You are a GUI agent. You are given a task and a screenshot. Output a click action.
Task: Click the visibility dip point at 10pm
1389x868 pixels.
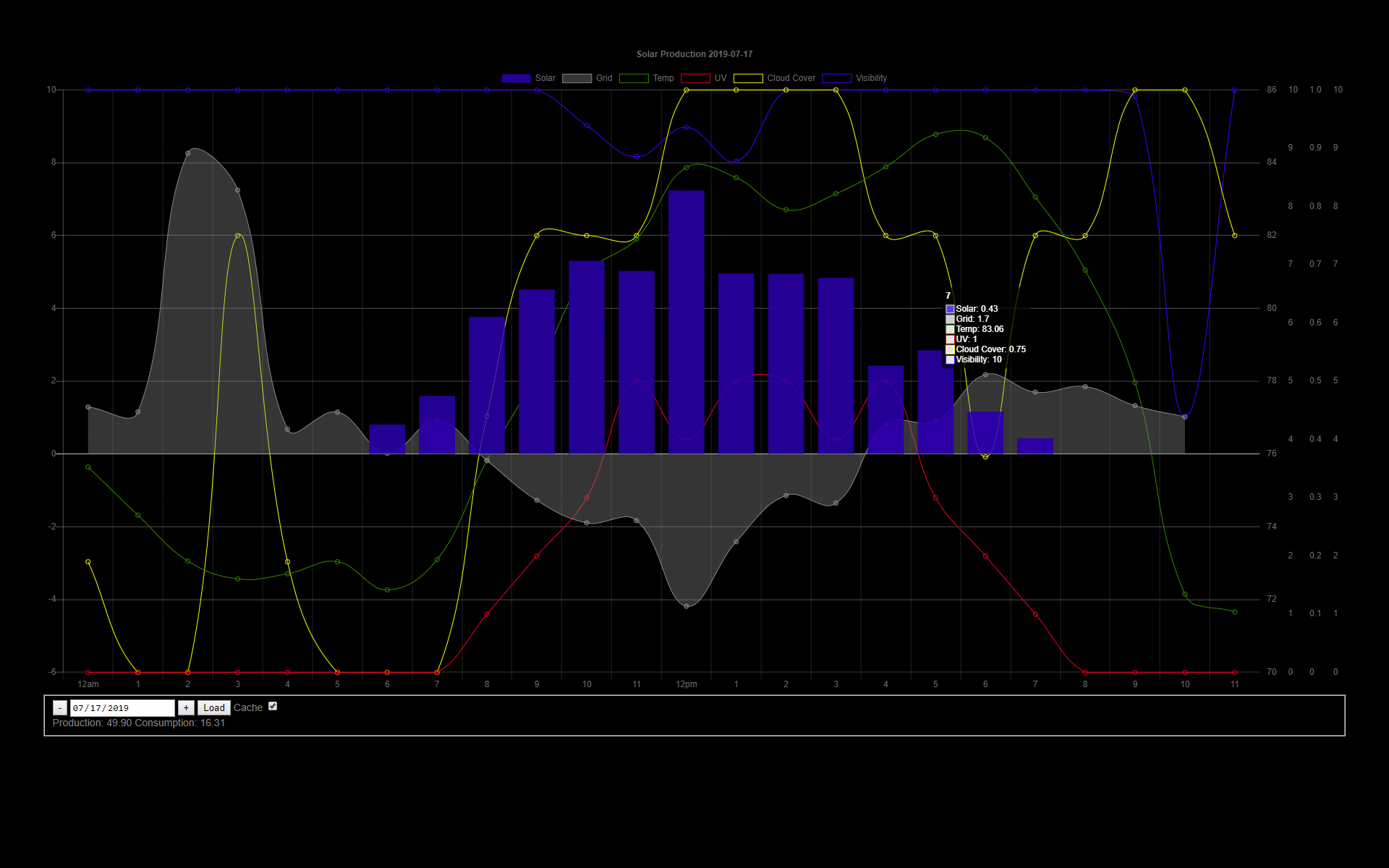pyautogui.click(x=1184, y=417)
